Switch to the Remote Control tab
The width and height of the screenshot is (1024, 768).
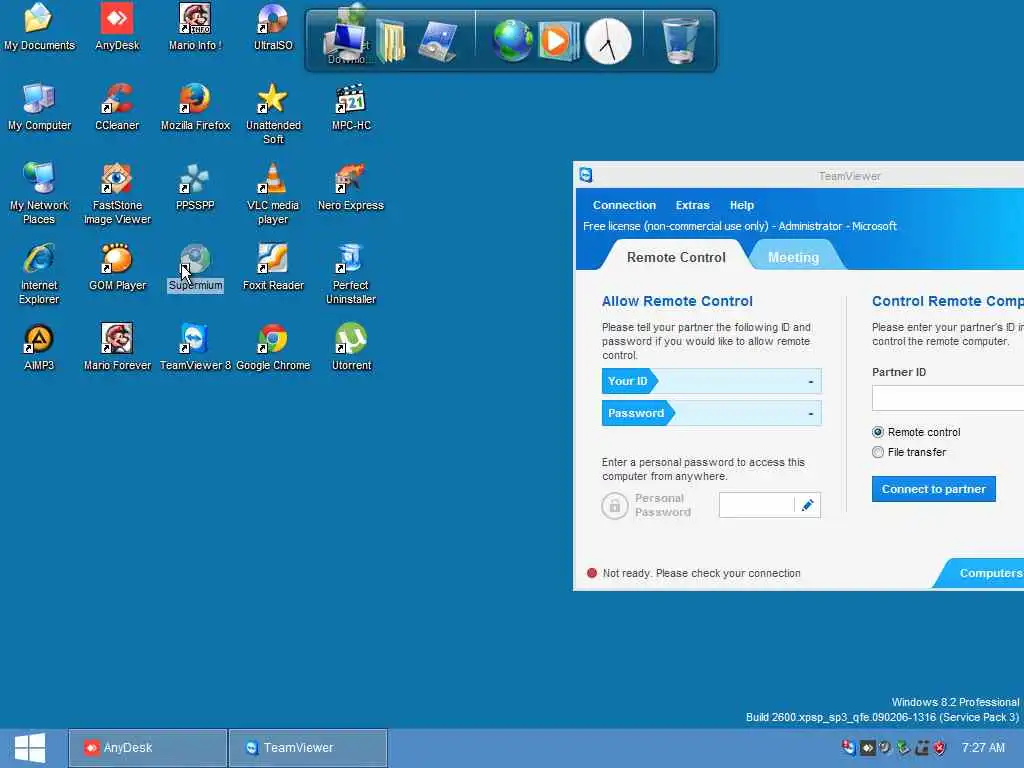point(676,257)
